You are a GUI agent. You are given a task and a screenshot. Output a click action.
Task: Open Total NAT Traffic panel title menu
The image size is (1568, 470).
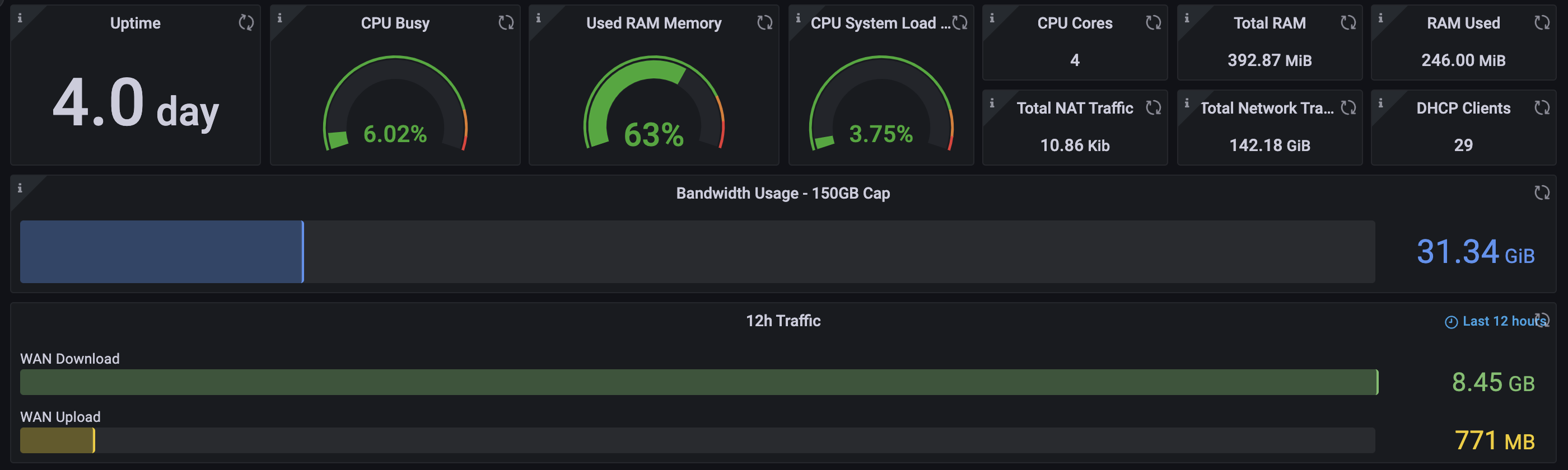click(1074, 108)
